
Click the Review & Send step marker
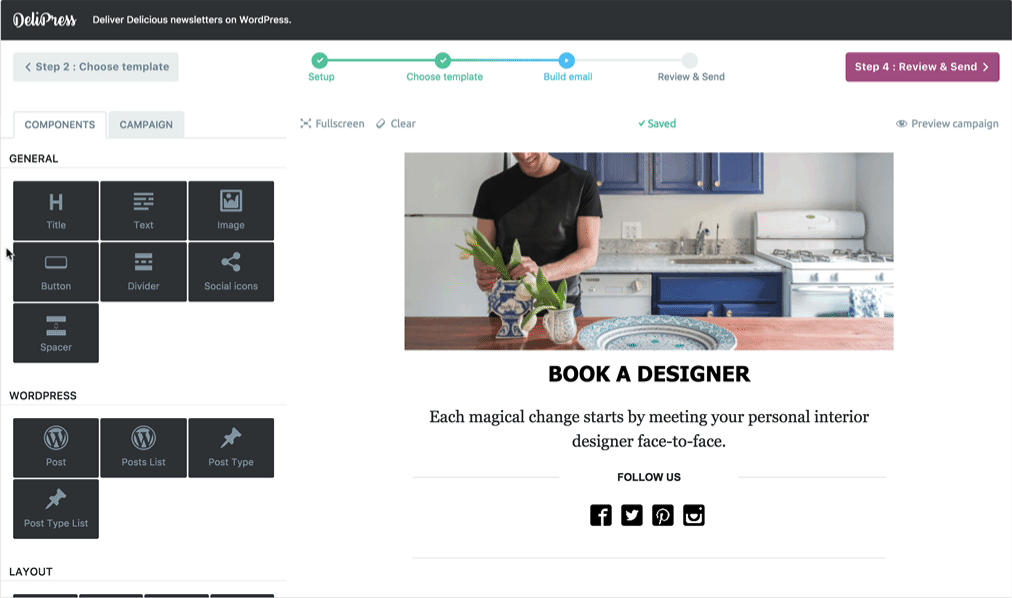click(690, 61)
